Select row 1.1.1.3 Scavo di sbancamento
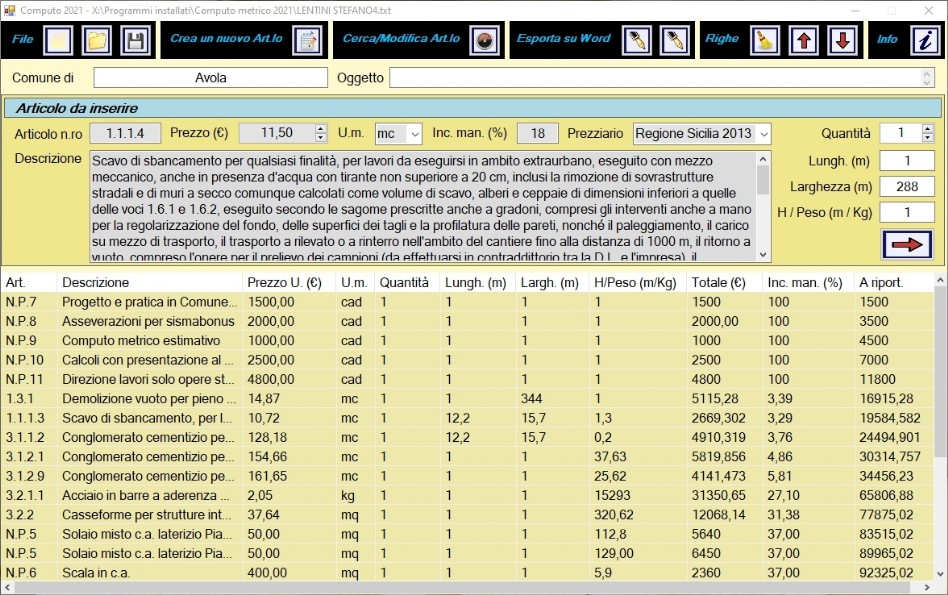This screenshot has height=595, width=948. [x=467, y=418]
